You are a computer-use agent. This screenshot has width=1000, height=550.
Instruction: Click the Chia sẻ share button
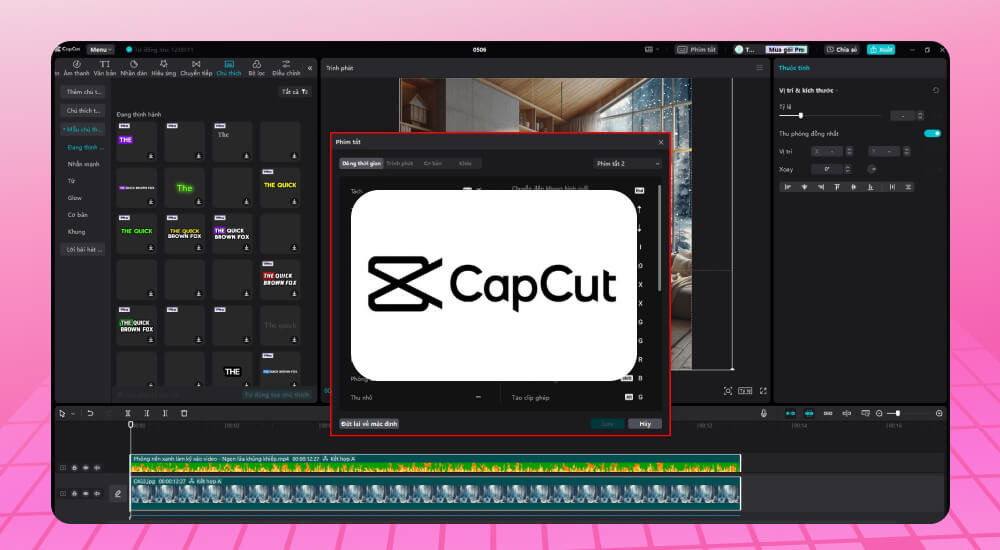point(842,50)
